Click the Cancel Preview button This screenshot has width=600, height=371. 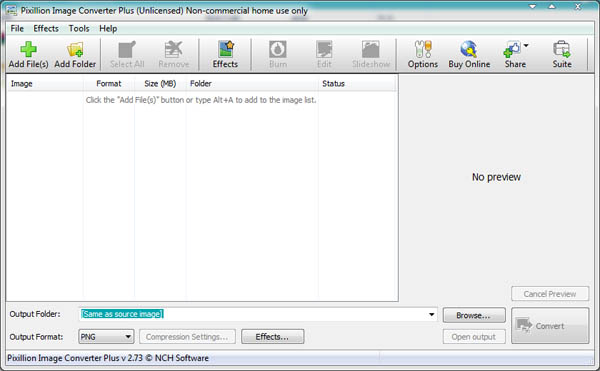[550, 294]
